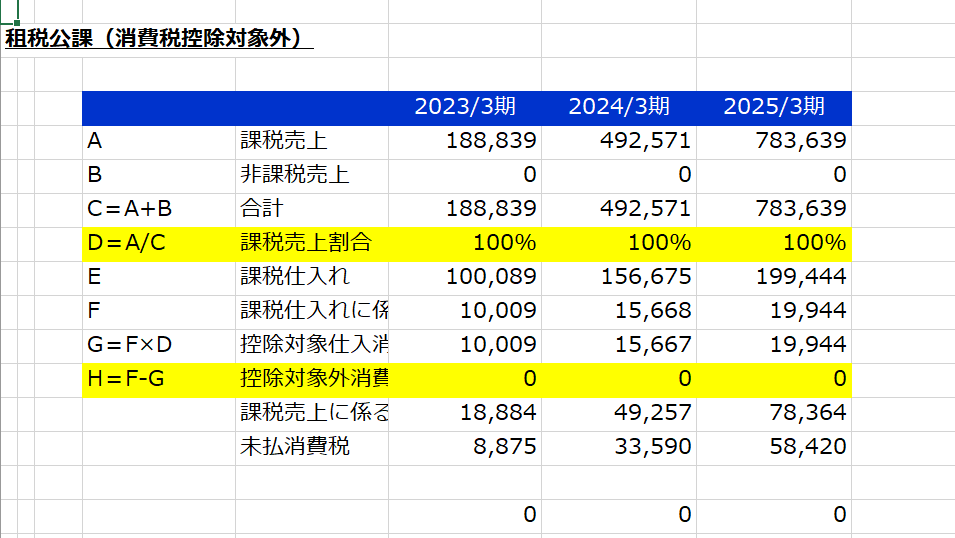Select H=F-G value under 2023/3期
This screenshot has height=538, width=955.
pos(465,379)
